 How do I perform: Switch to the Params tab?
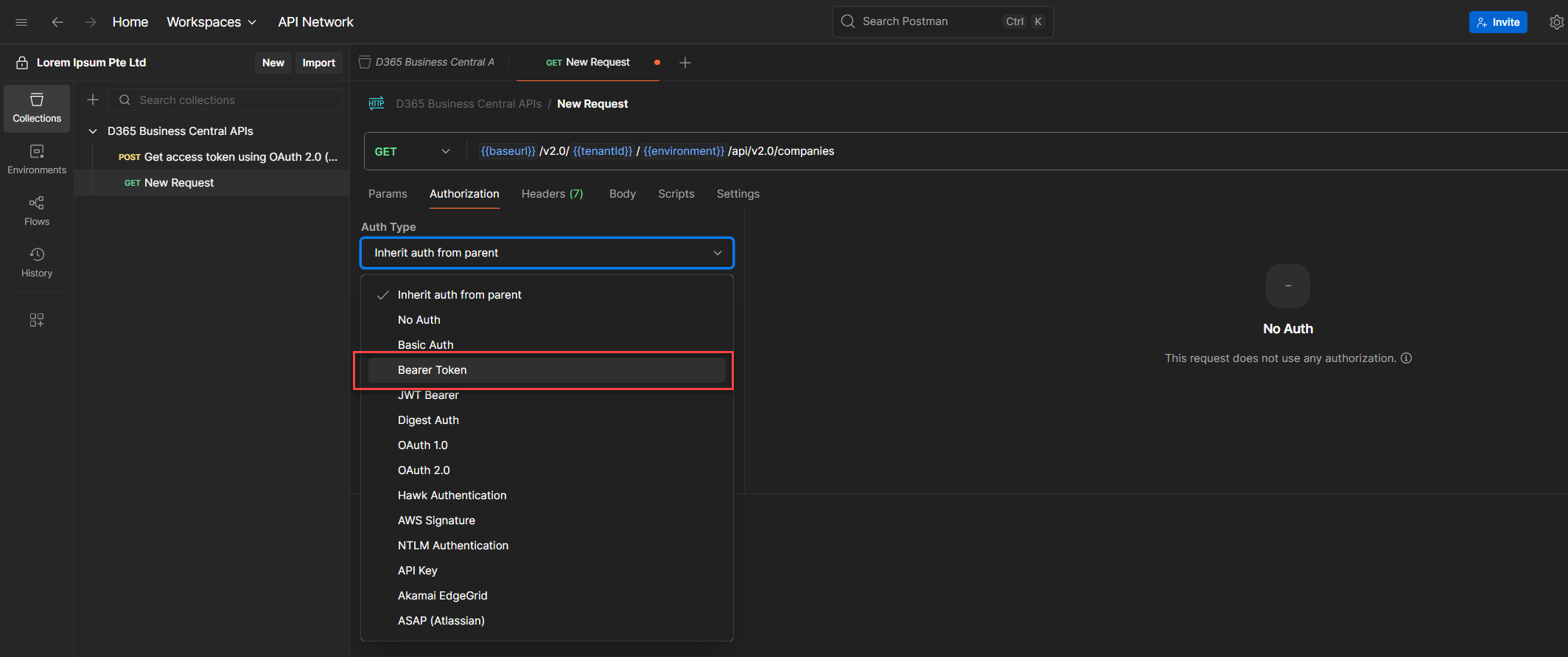(x=388, y=194)
